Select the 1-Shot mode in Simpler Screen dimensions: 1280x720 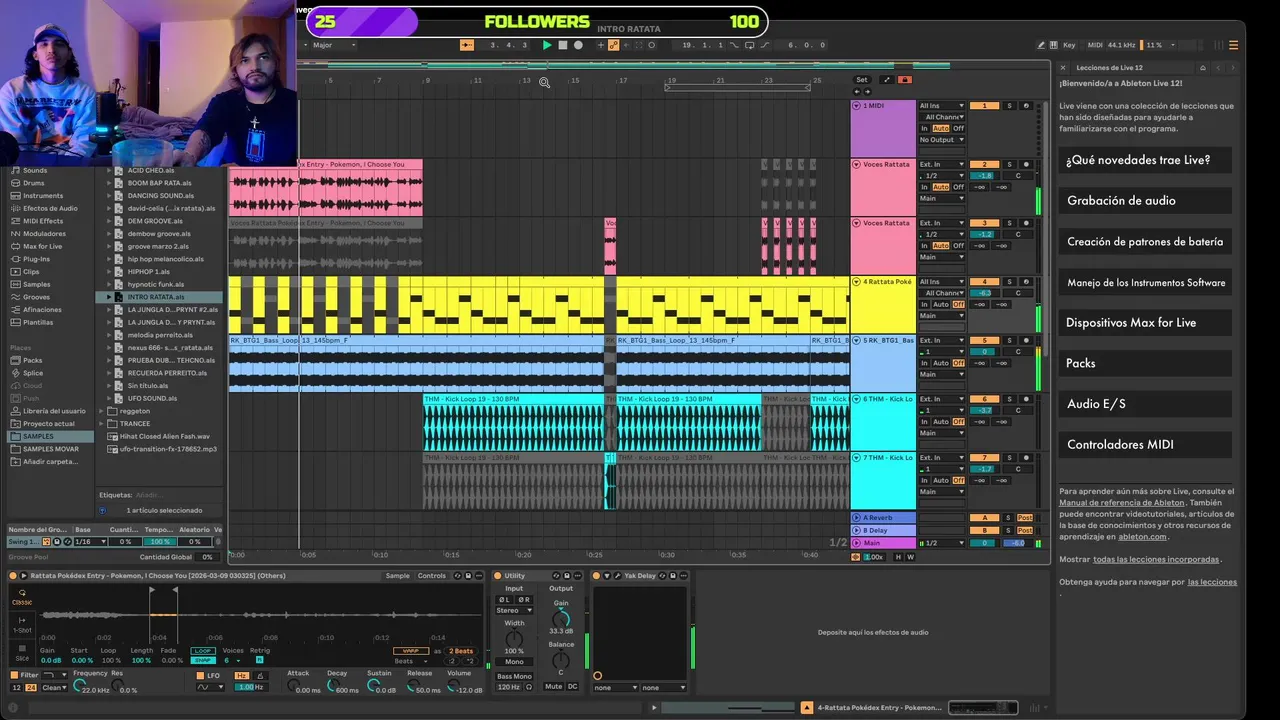22,625
